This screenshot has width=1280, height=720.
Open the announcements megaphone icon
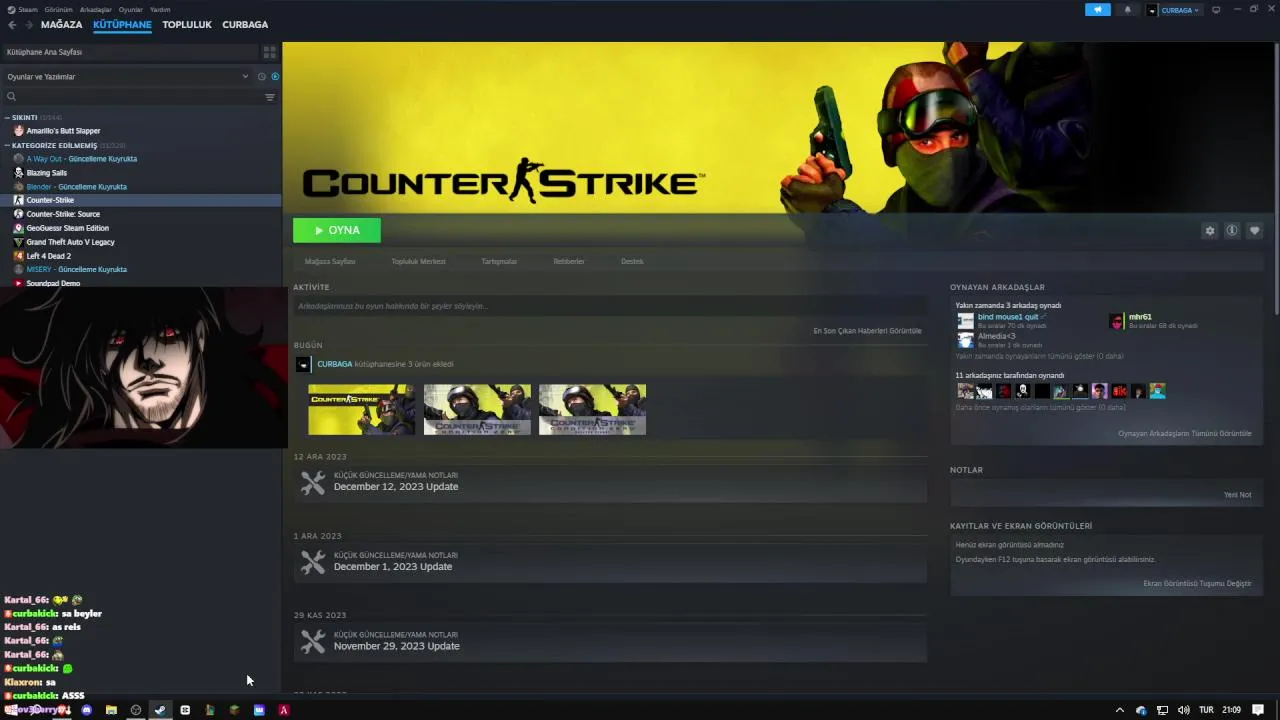click(x=1097, y=10)
